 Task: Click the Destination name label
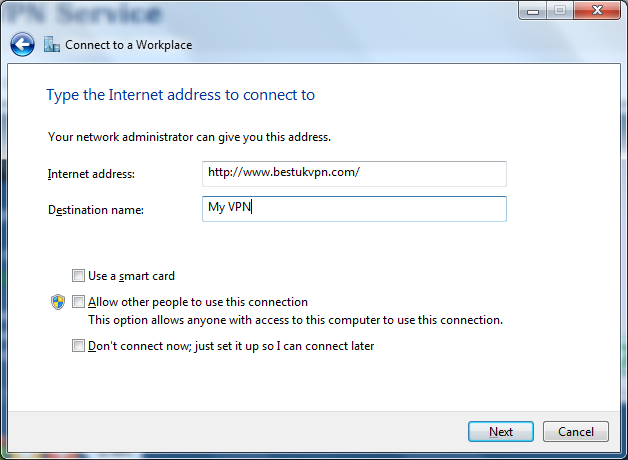[x=96, y=209]
